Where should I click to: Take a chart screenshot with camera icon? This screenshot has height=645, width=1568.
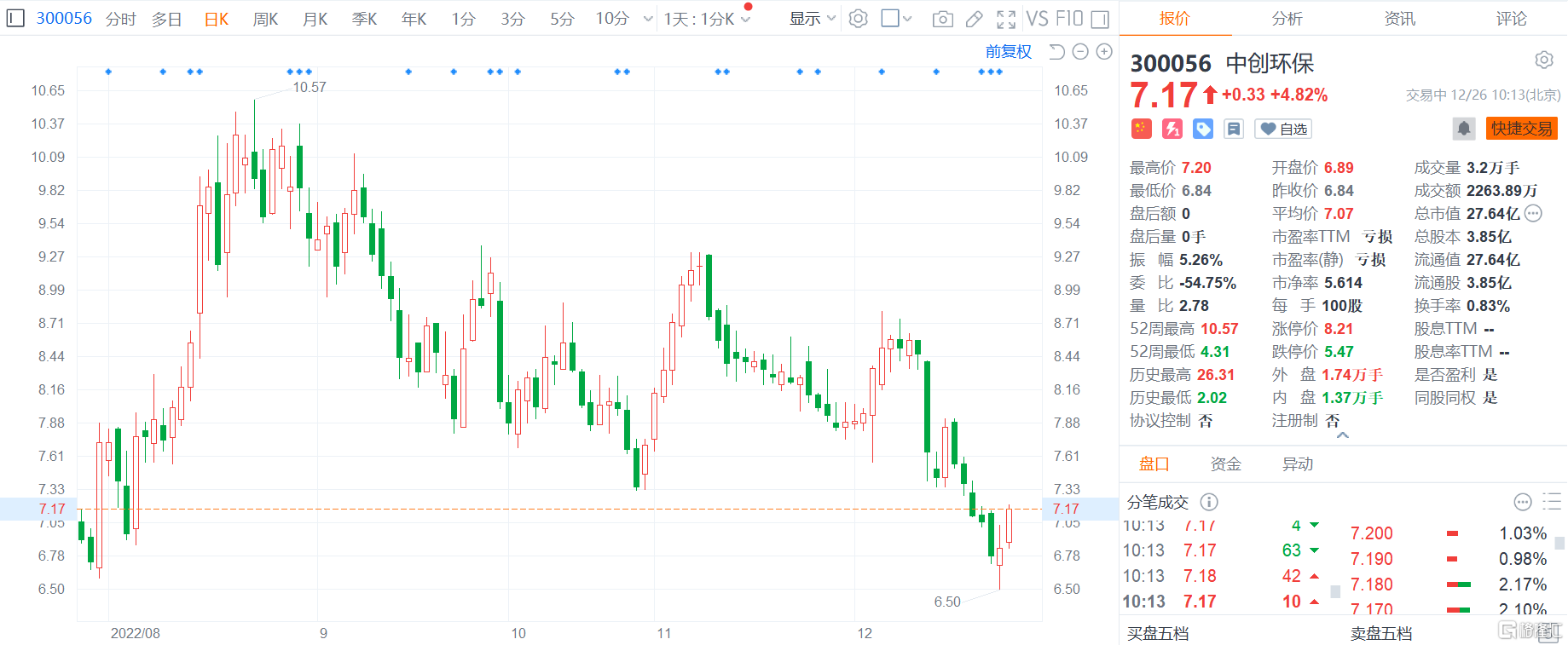coord(942,19)
